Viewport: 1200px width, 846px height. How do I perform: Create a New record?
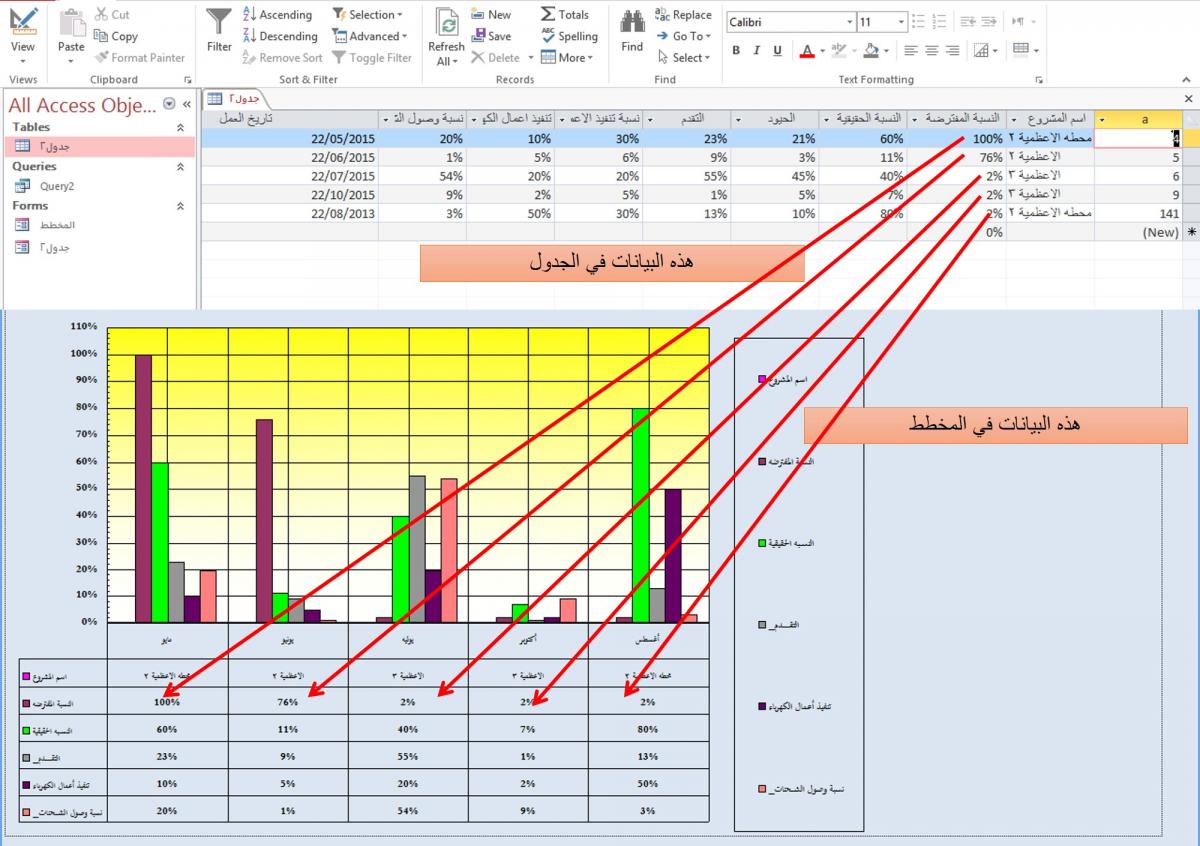coord(490,15)
